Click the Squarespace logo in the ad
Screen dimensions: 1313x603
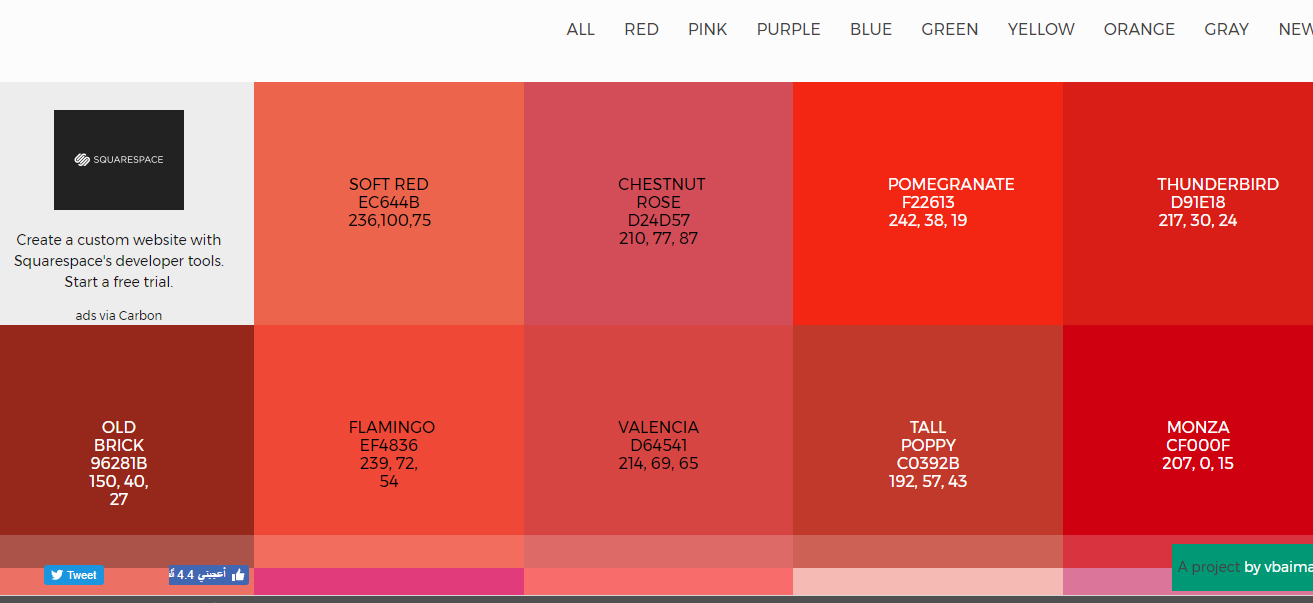118,159
